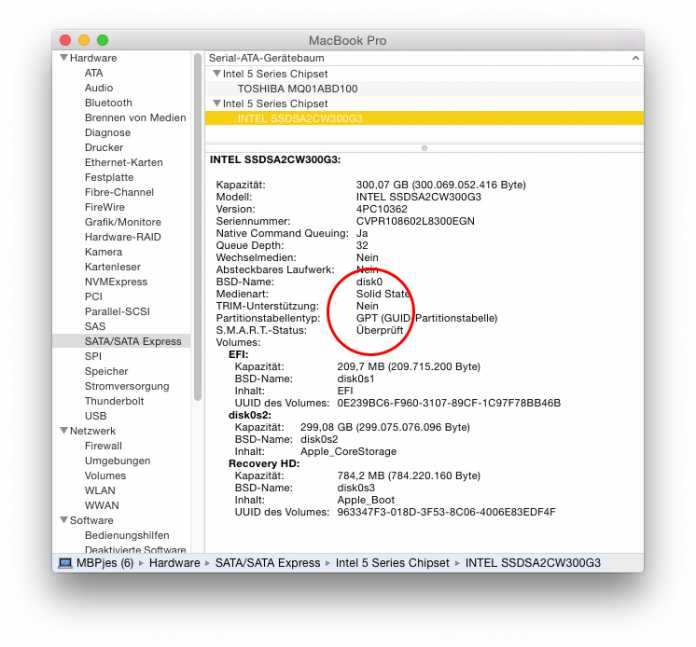Screen dimensions: 696x647
Task: Collapse the first Intel 5 Series Chipset node
Action: tap(216, 74)
